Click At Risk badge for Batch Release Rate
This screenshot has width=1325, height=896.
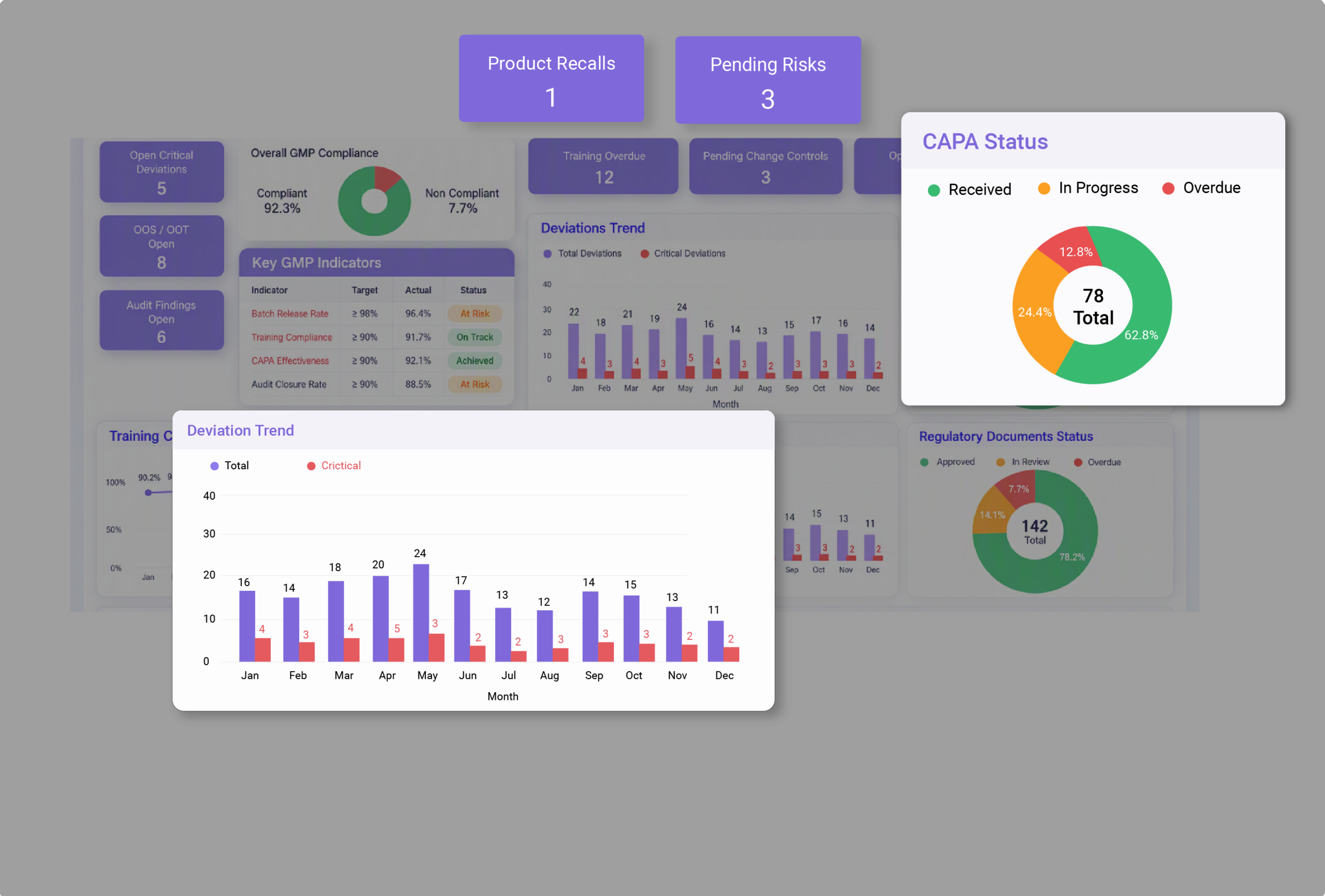click(474, 313)
